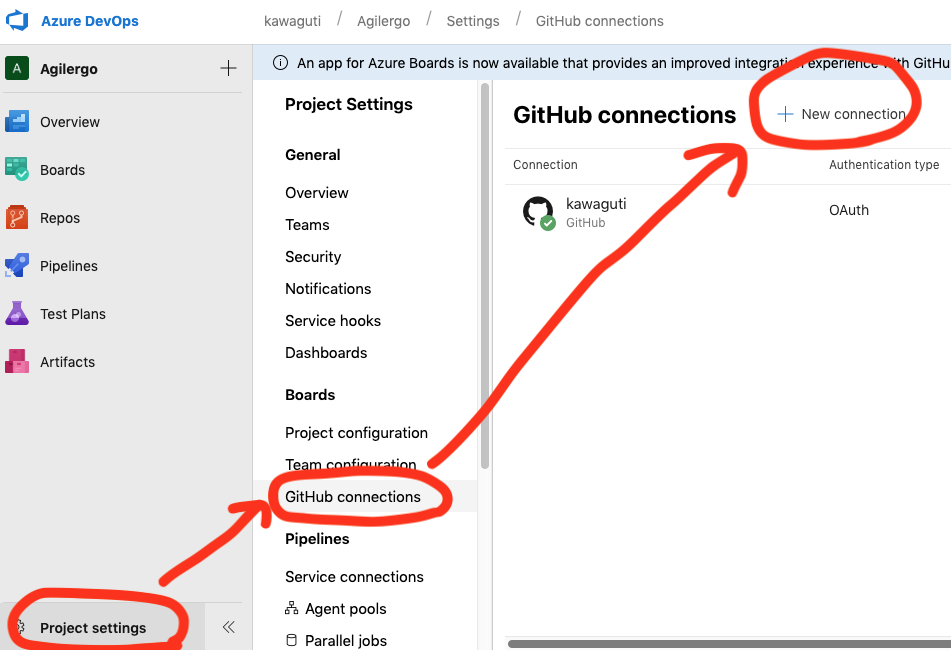The image size is (951, 650).
Task: Open Pipelines in the left navigation
Action: [x=69, y=266]
